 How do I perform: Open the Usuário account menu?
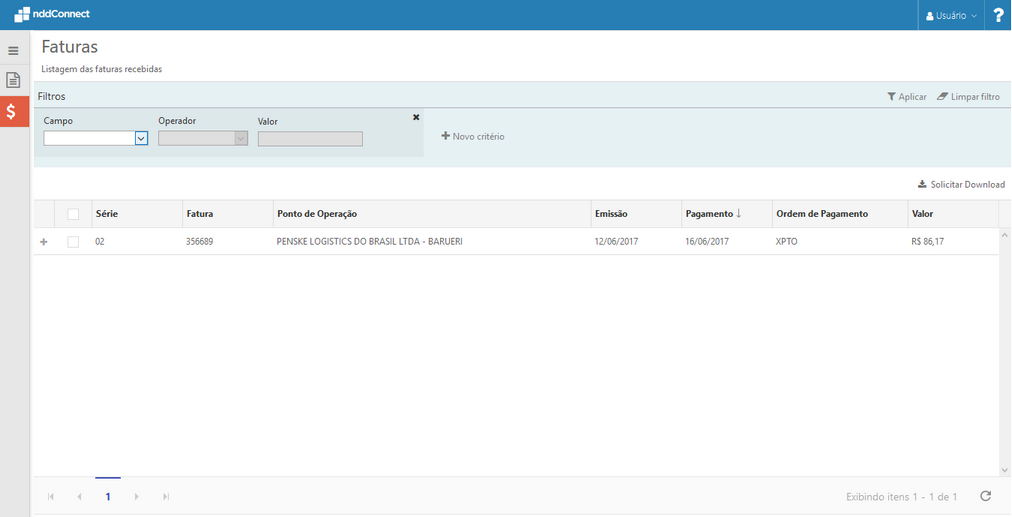click(951, 16)
